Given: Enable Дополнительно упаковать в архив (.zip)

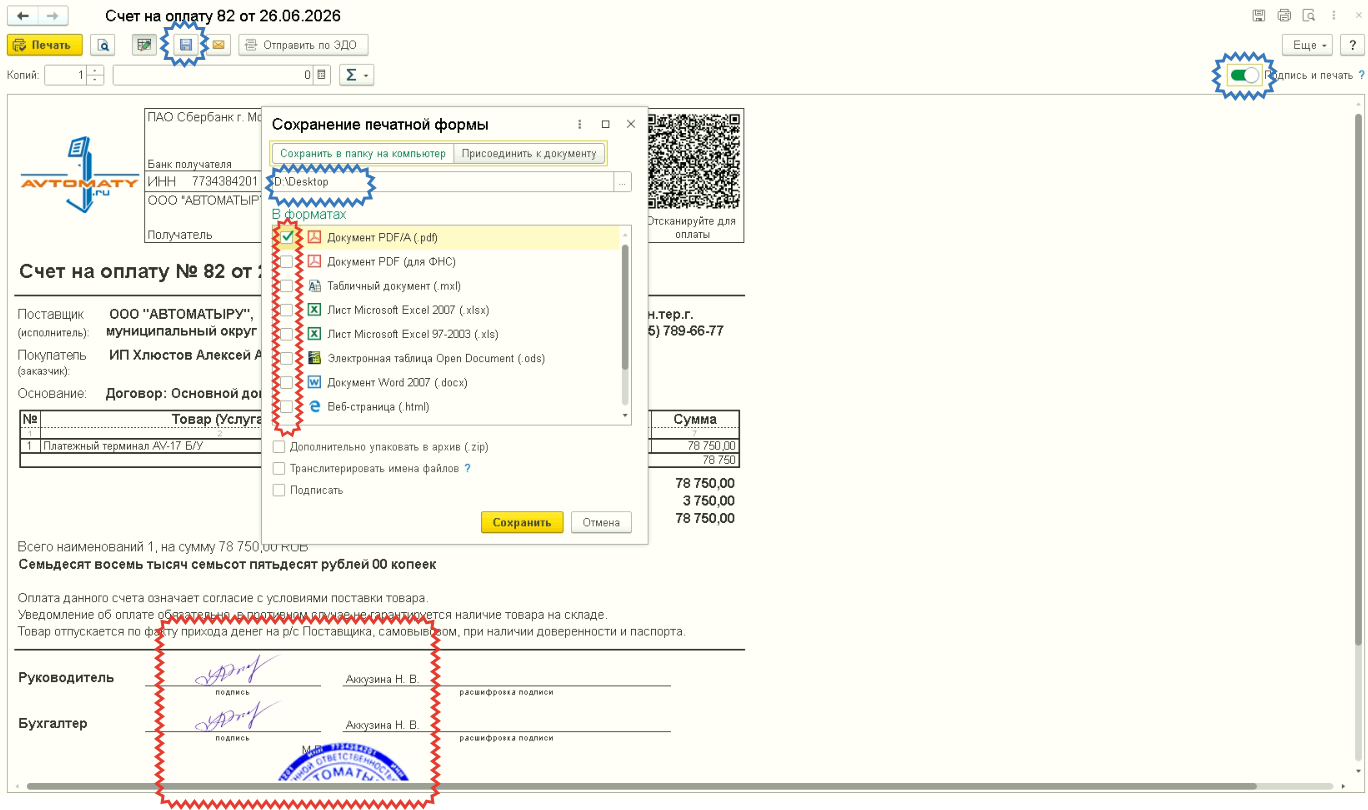Looking at the screenshot, I should tap(279, 447).
